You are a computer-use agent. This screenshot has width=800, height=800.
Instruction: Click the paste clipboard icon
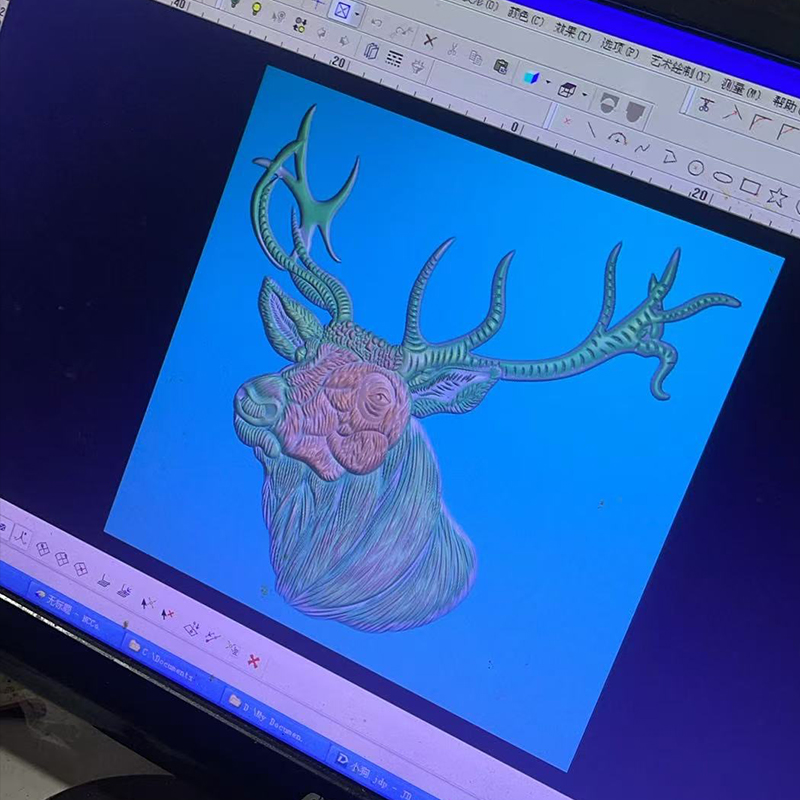click(x=501, y=65)
